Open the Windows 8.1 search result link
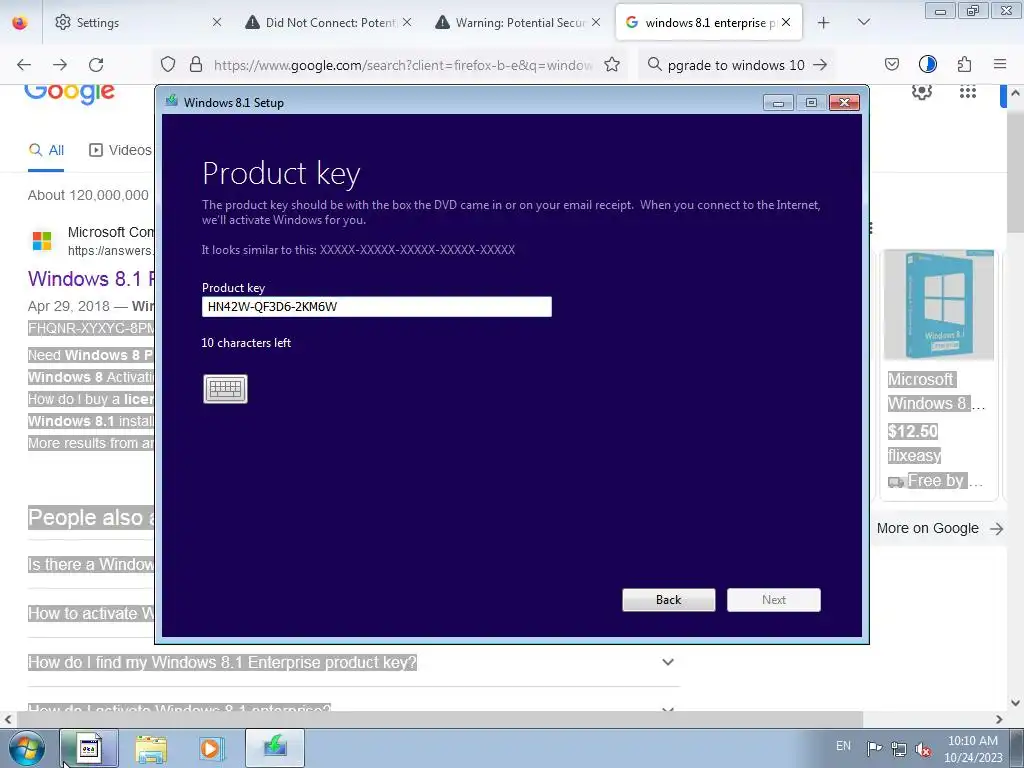The height and width of the screenshot is (768, 1024). point(91,279)
